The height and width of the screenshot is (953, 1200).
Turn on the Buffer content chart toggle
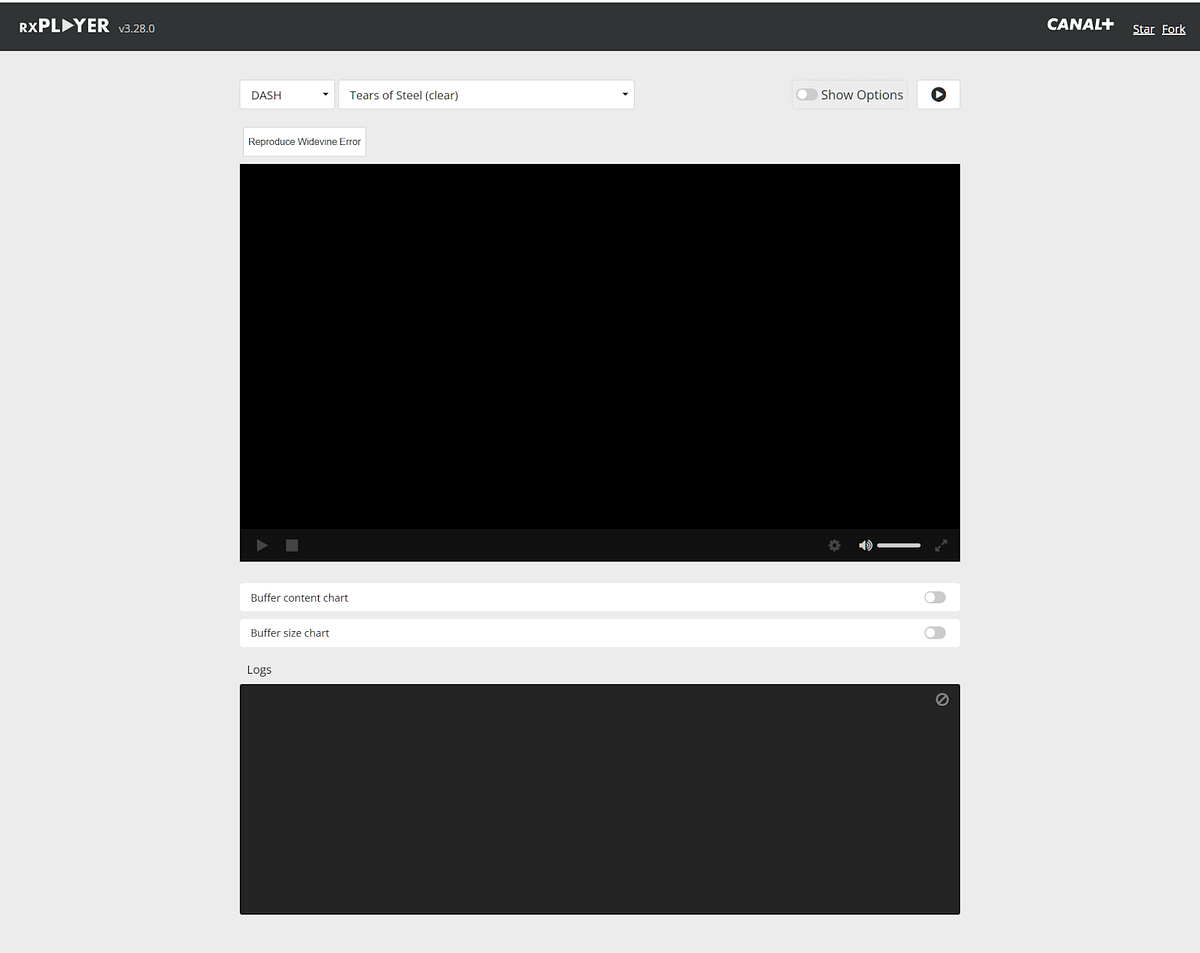934,596
